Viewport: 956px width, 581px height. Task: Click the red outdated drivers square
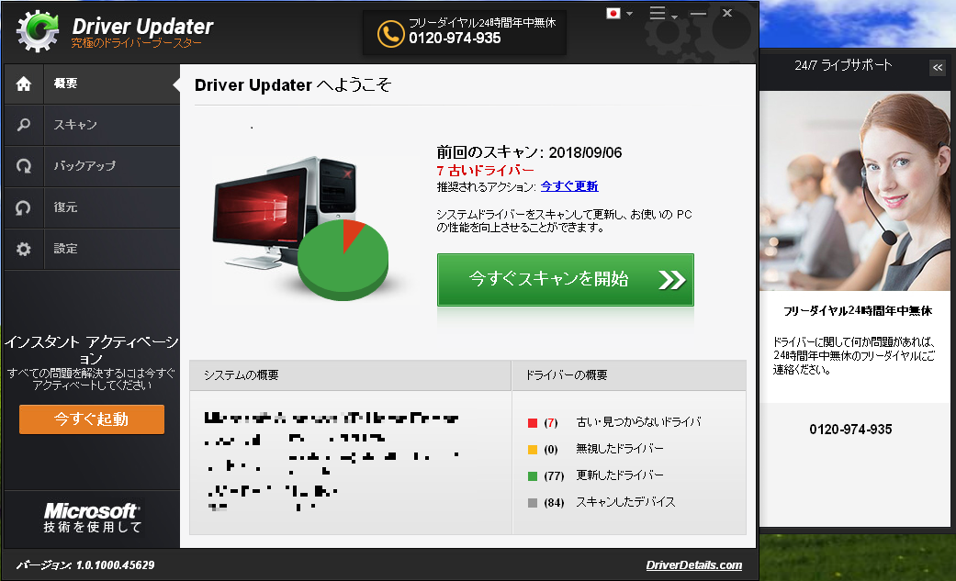click(x=532, y=422)
